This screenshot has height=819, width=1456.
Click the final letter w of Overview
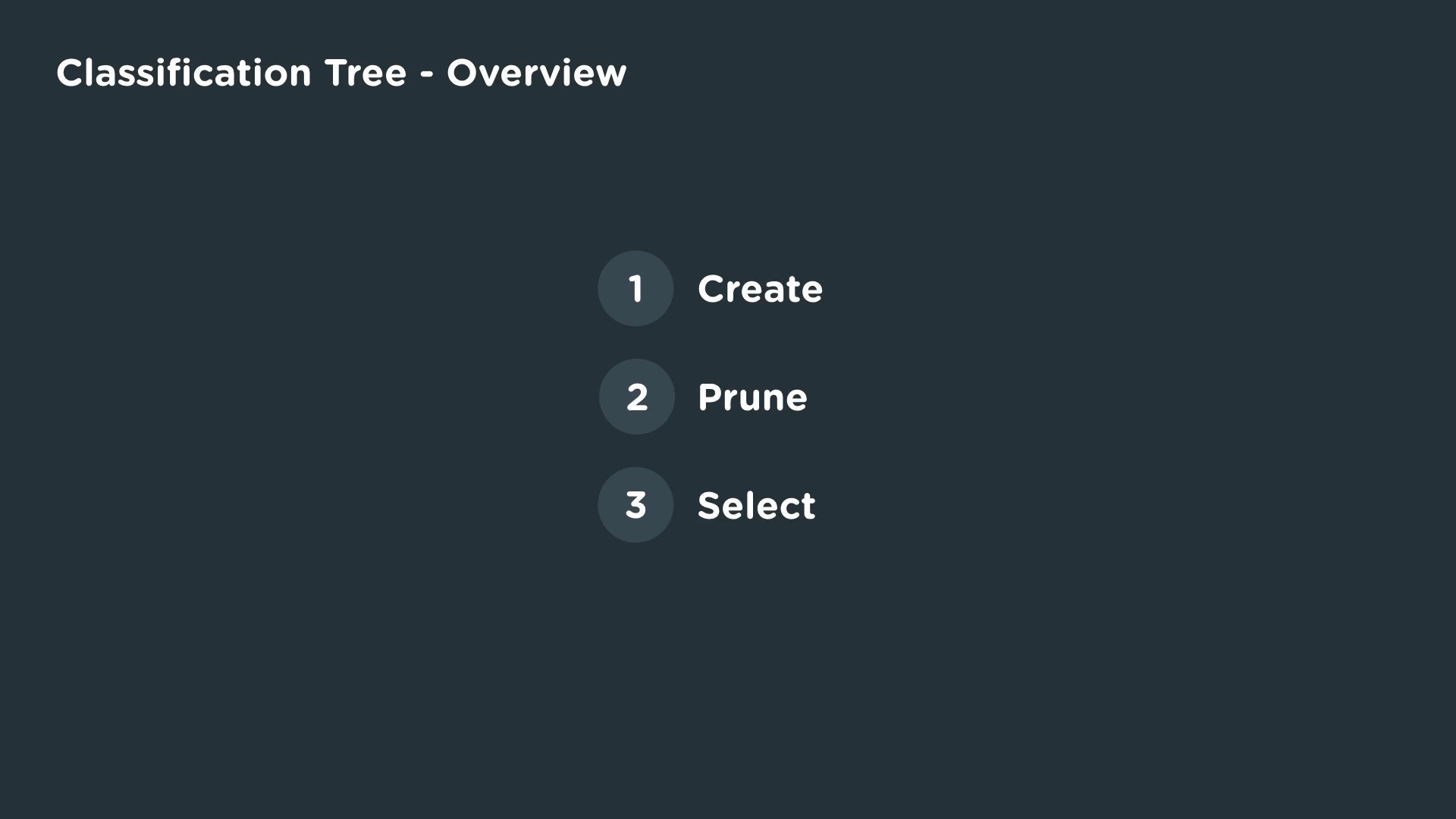coord(610,77)
